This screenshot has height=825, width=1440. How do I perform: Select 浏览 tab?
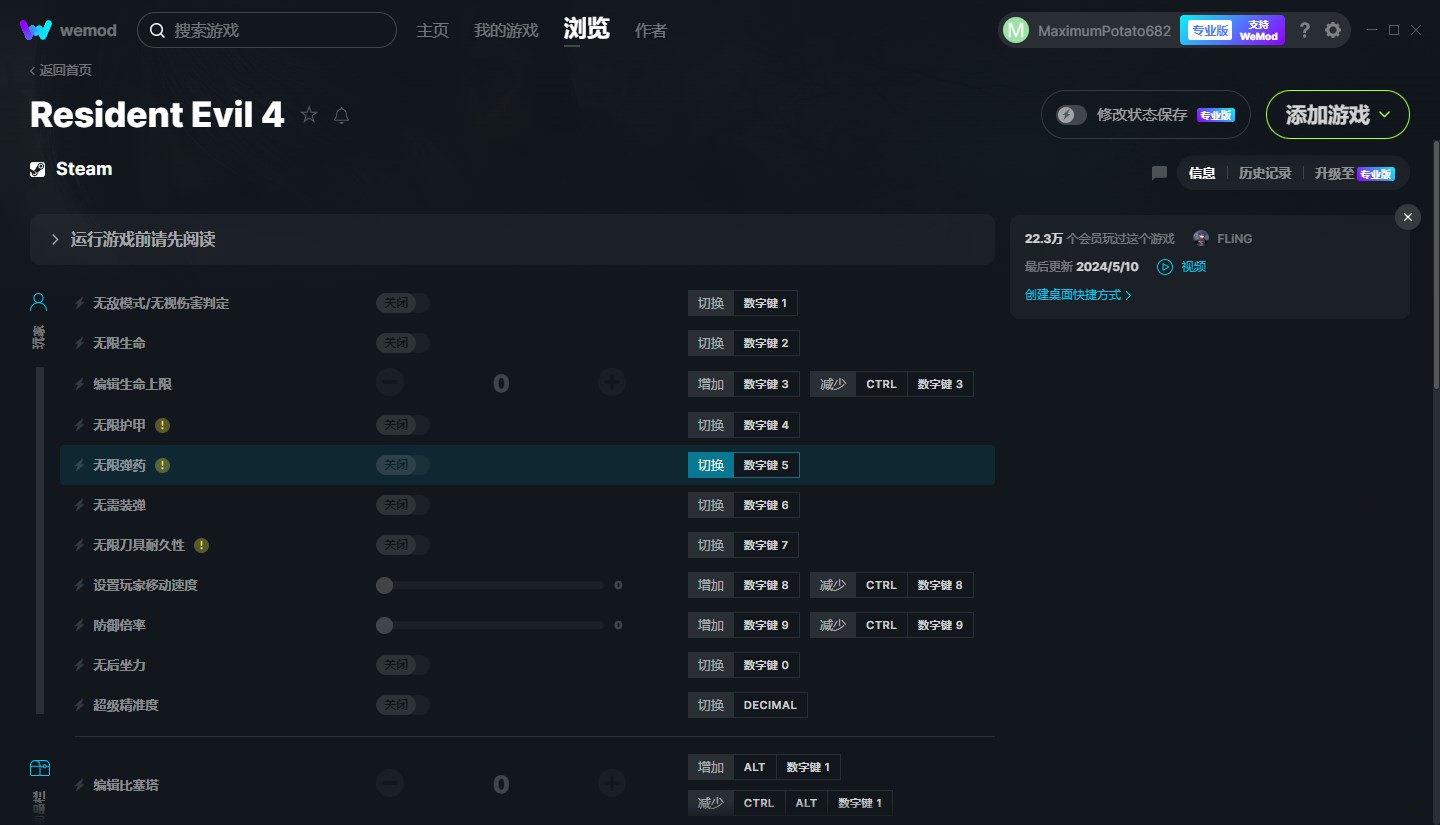click(x=587, y=28)
